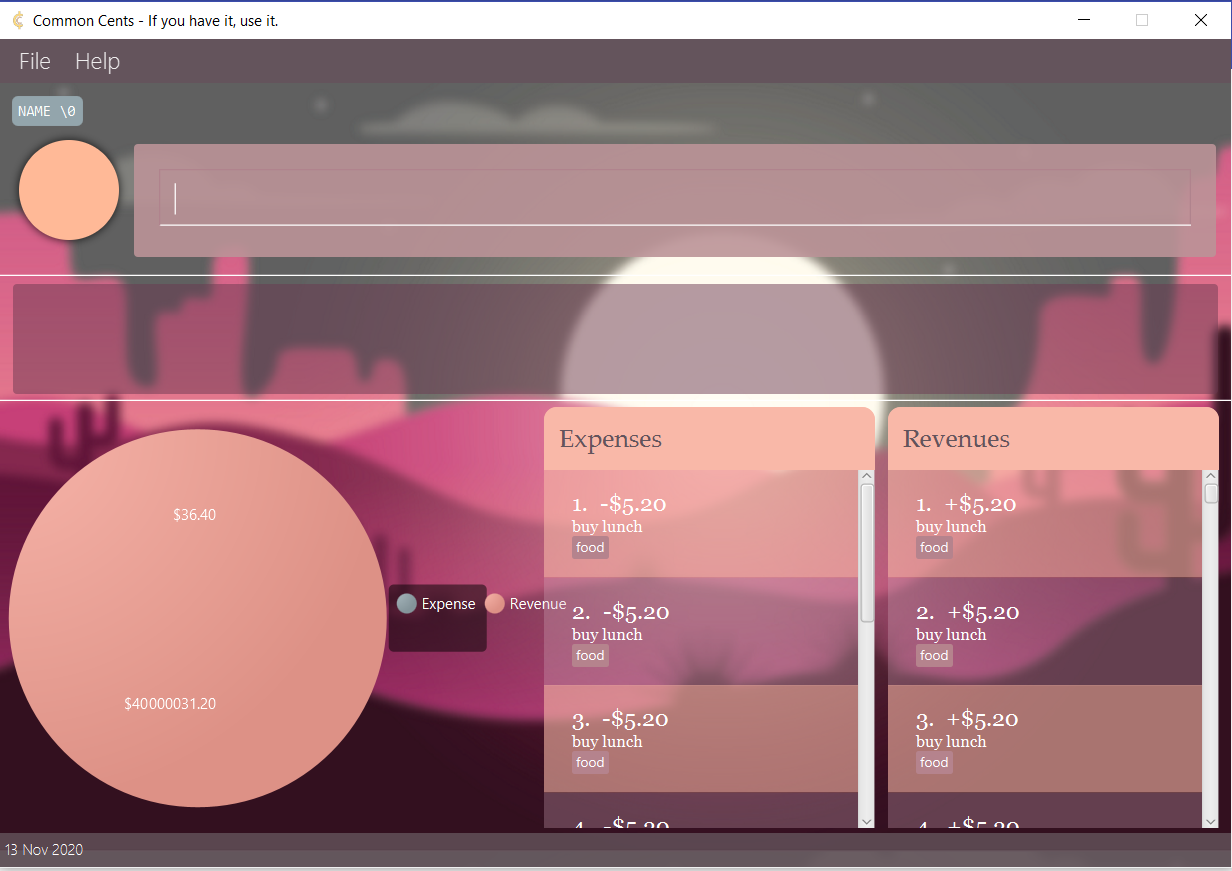Click the grey Expense legend dot
Image resolution: width=1232 pixels, height=871 pixels.
[407, 604]
